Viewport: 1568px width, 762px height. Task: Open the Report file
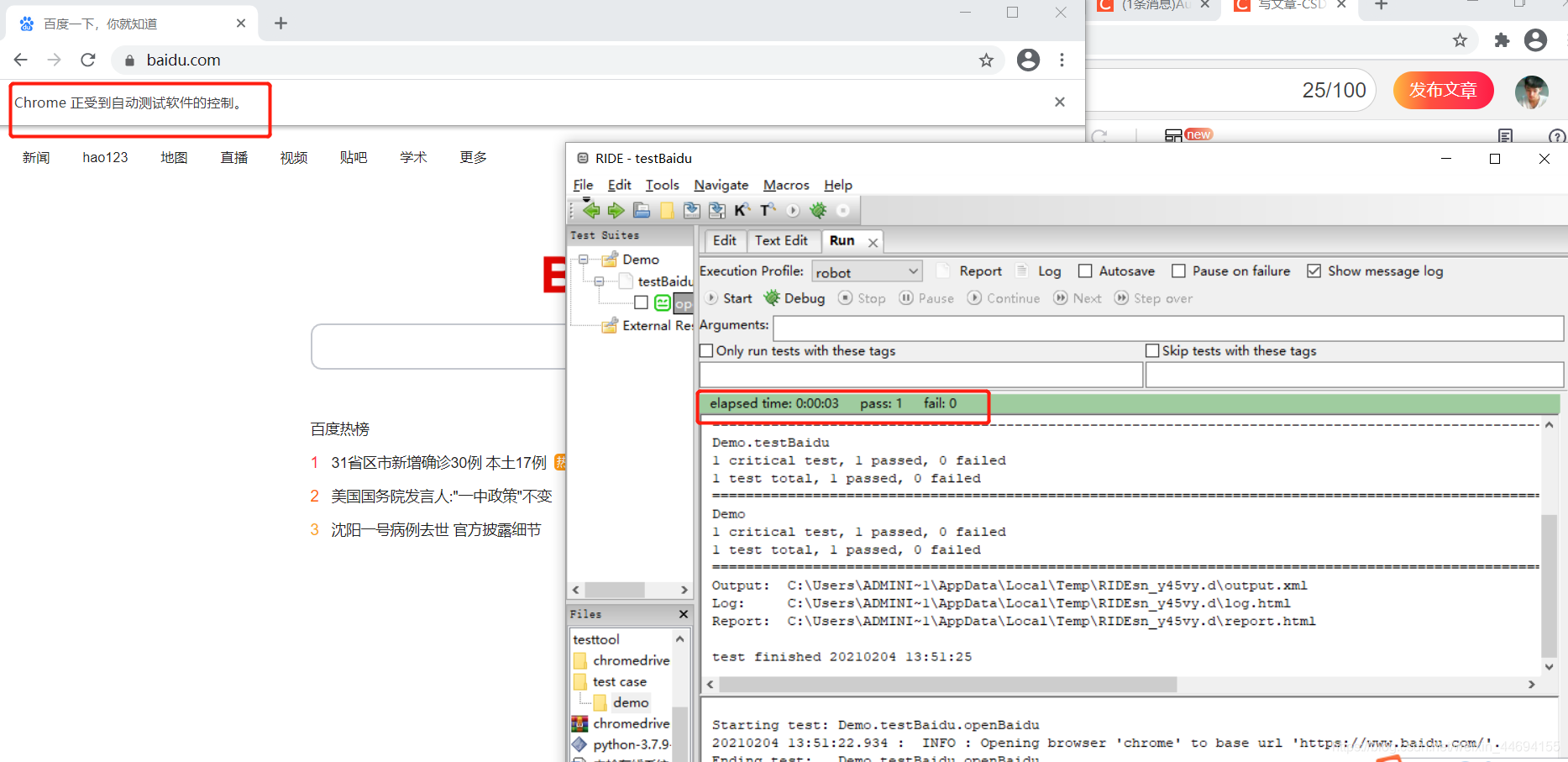tap(969, 271)
